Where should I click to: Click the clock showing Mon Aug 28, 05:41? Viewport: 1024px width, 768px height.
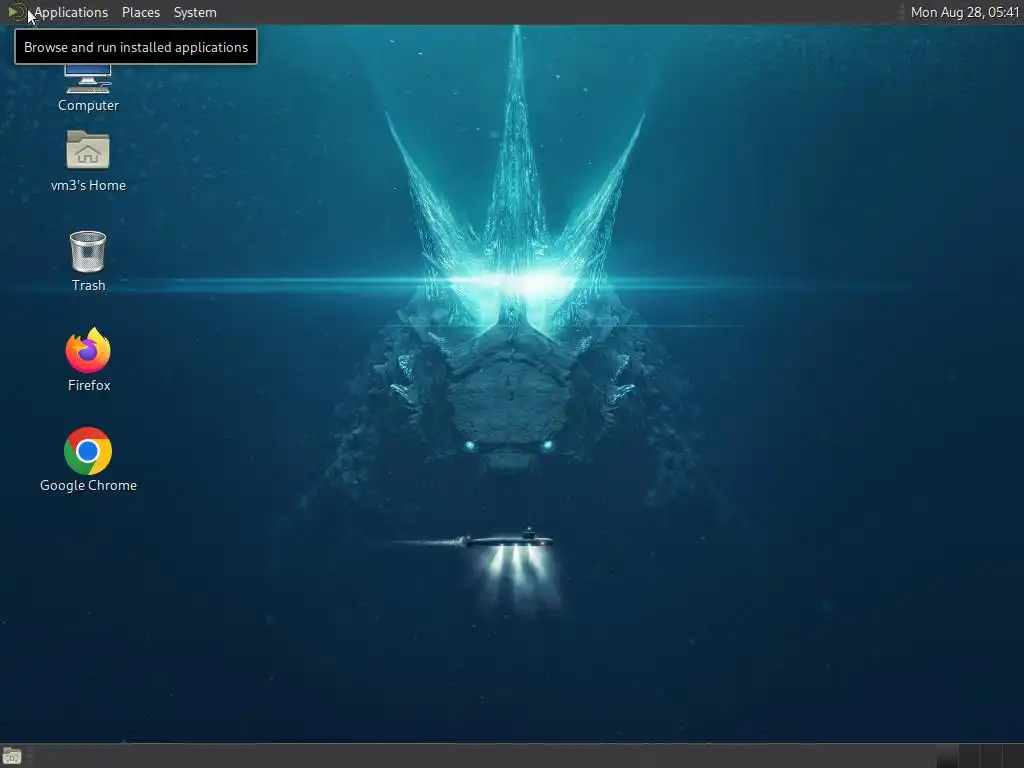pos(965,12)
